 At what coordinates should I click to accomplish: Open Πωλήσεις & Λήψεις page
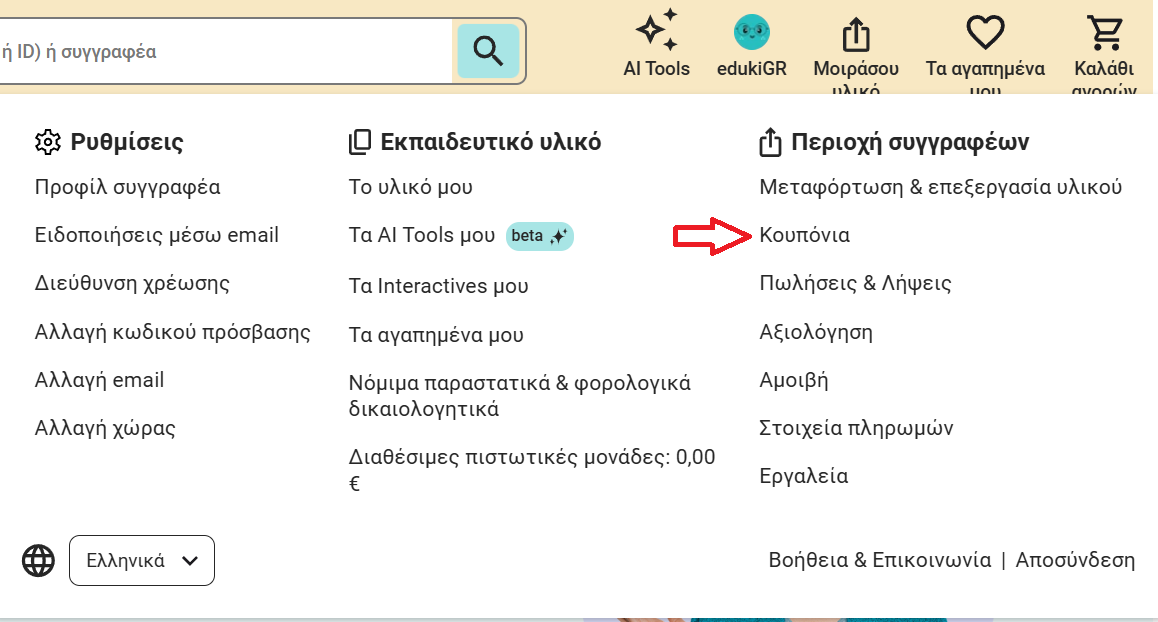tap(855, 283)
